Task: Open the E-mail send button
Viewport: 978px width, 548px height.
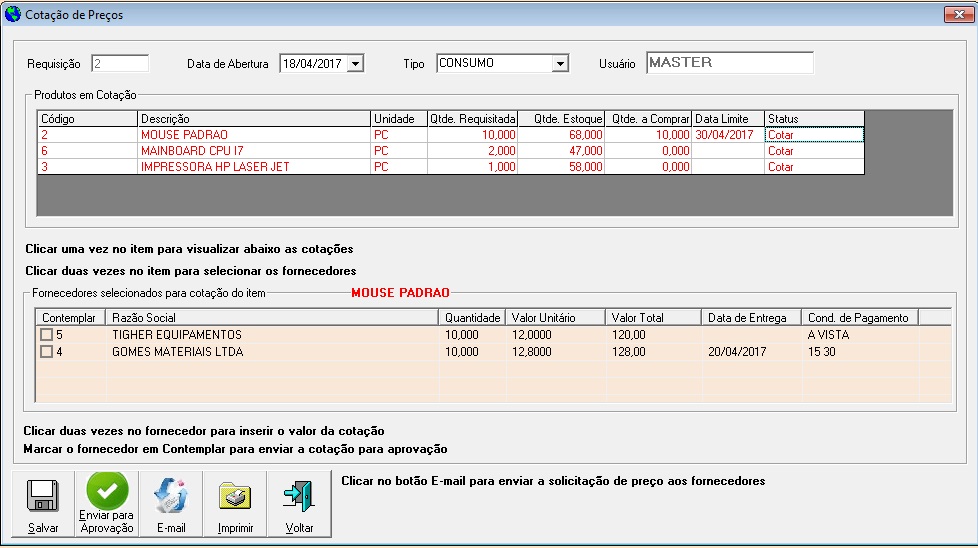Action: (x=170, y=496)
